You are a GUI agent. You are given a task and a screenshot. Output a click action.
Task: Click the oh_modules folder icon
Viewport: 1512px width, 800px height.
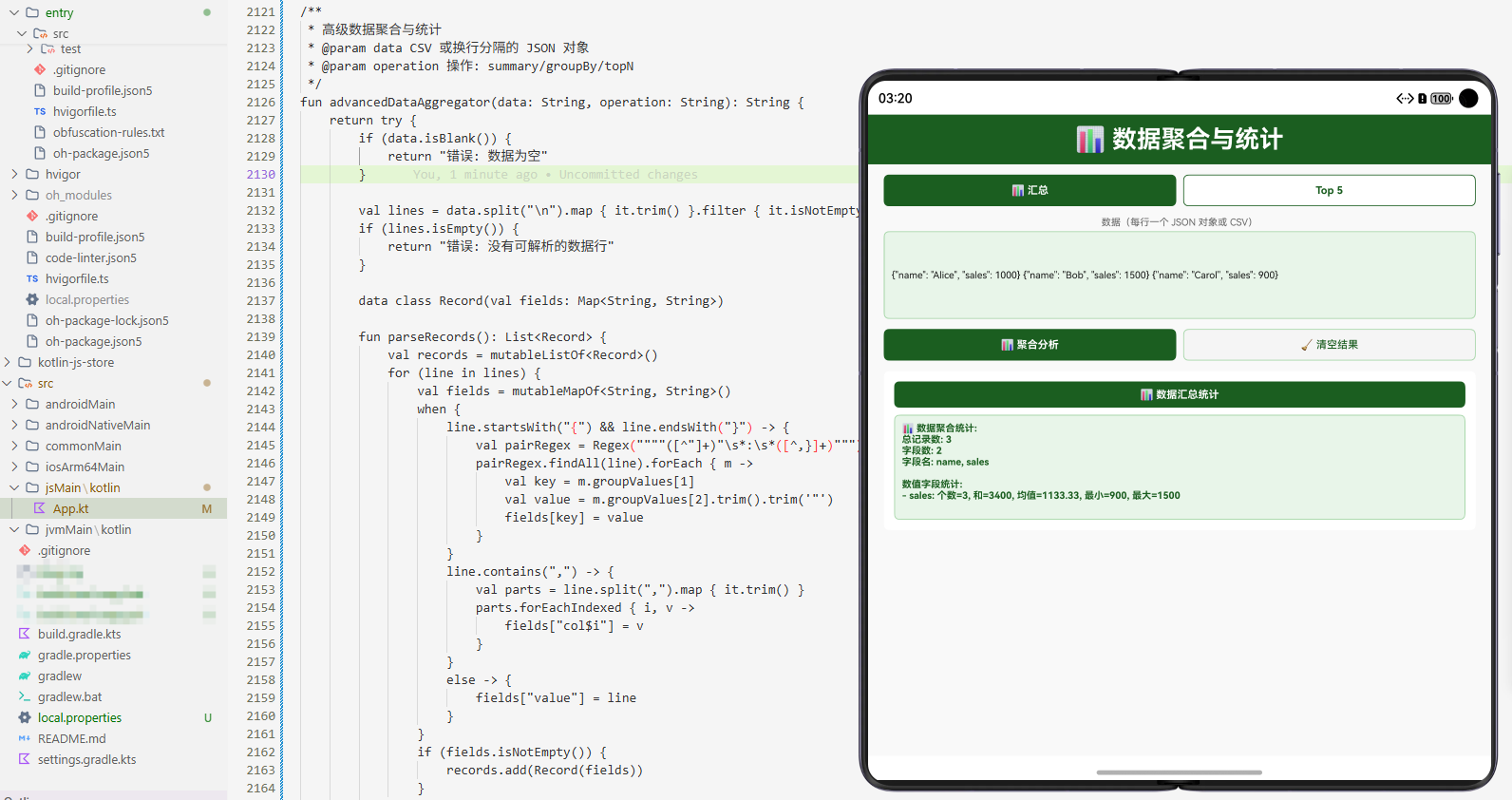coord(32,195)
